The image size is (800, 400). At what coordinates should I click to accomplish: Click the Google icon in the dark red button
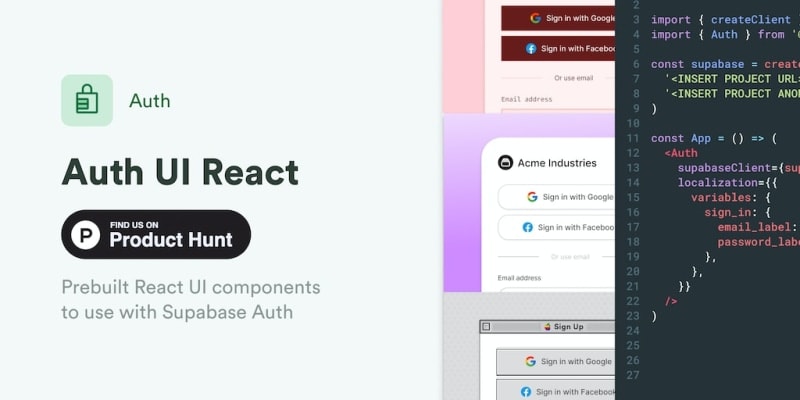point(536,18)
